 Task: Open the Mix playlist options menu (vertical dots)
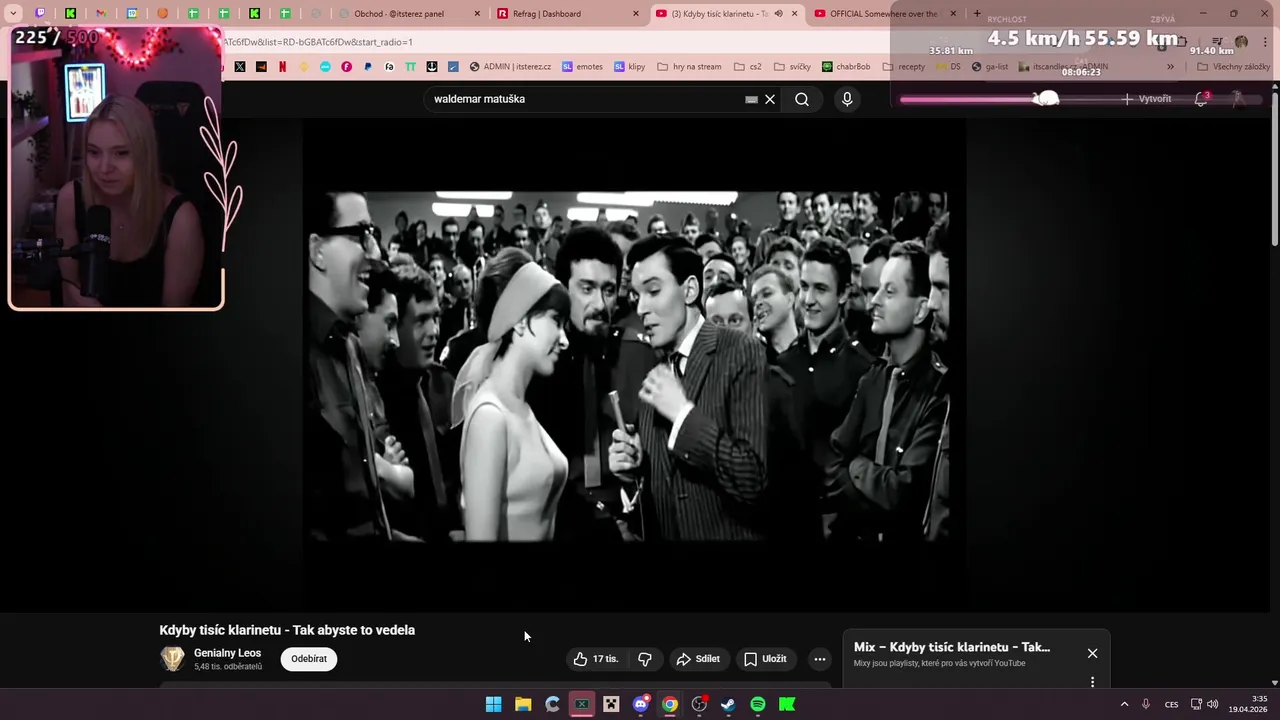click(1092, 682)
